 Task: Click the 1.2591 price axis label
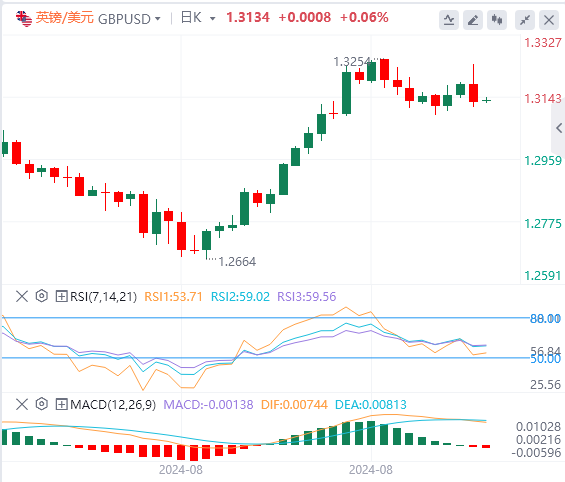[x=543, y=276]
